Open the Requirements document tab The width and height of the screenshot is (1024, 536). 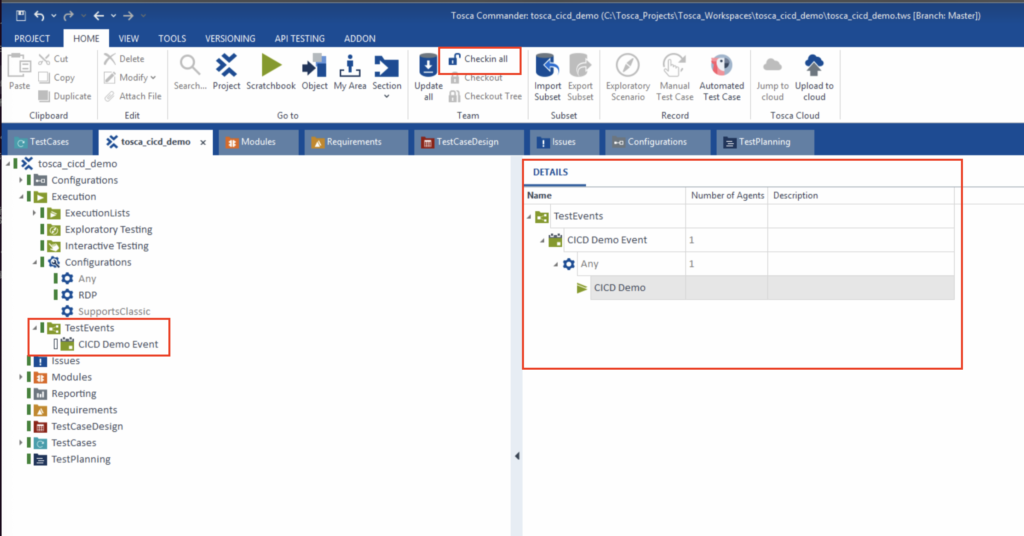pos(355,142)
